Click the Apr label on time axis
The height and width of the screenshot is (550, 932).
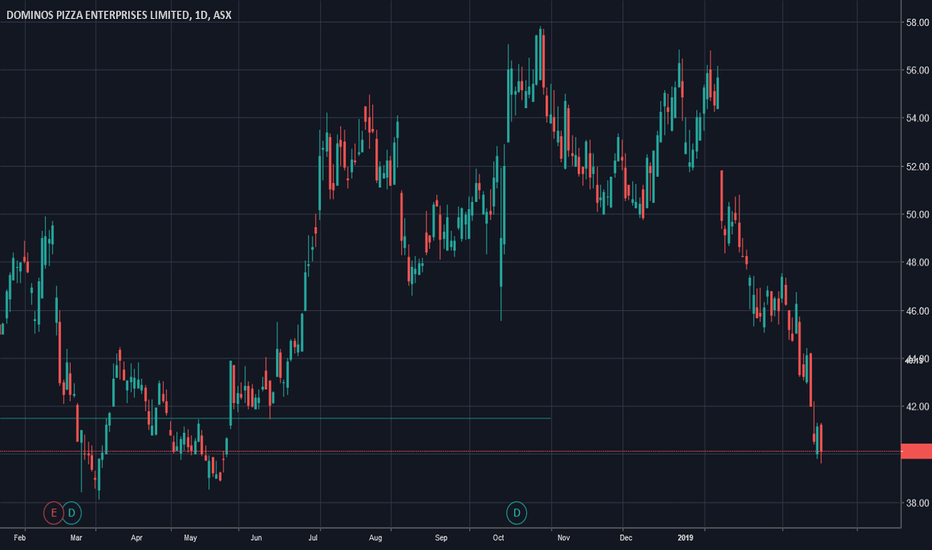pos(137,538)
